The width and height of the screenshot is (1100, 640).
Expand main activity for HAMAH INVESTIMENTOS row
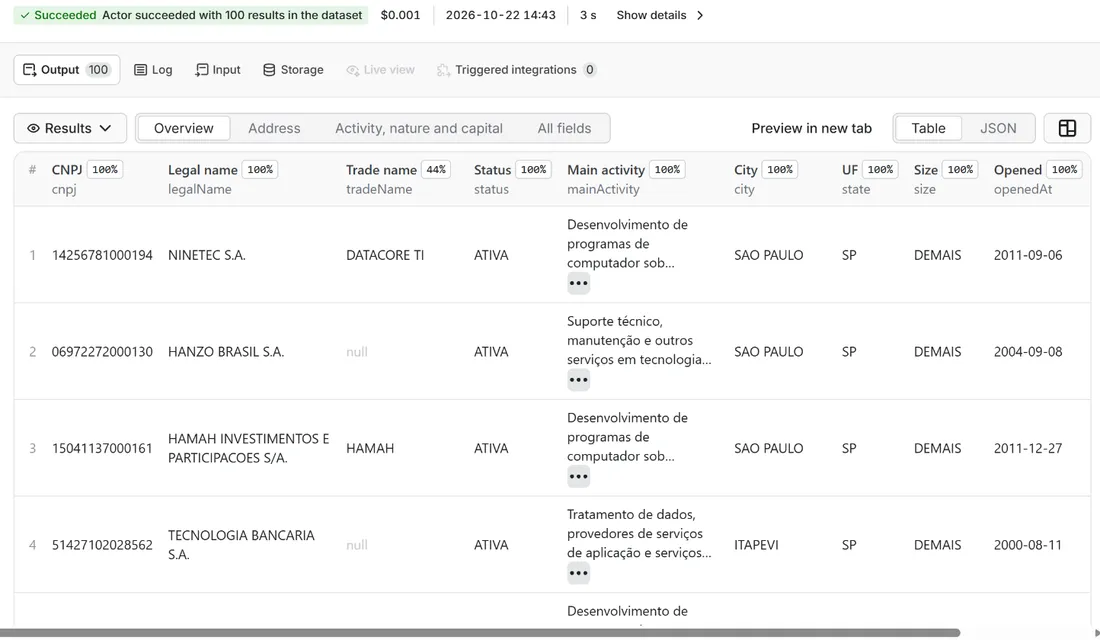pos(579,477)
